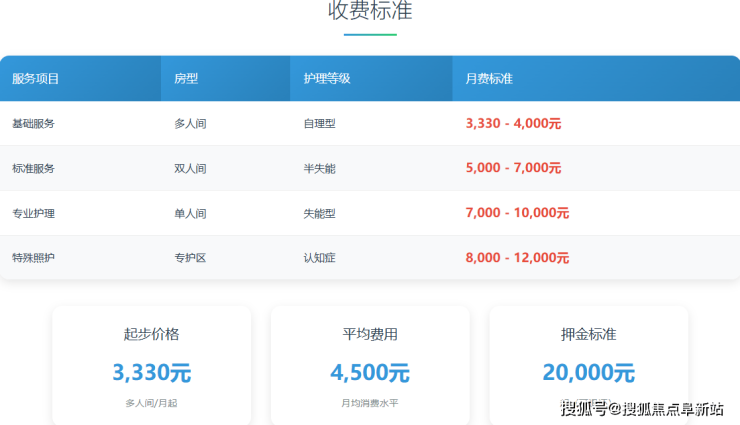Click the 收费标准 page heading
Image resolution: width=740 pixels, height=425 pixels.
(x=370, y=12)
